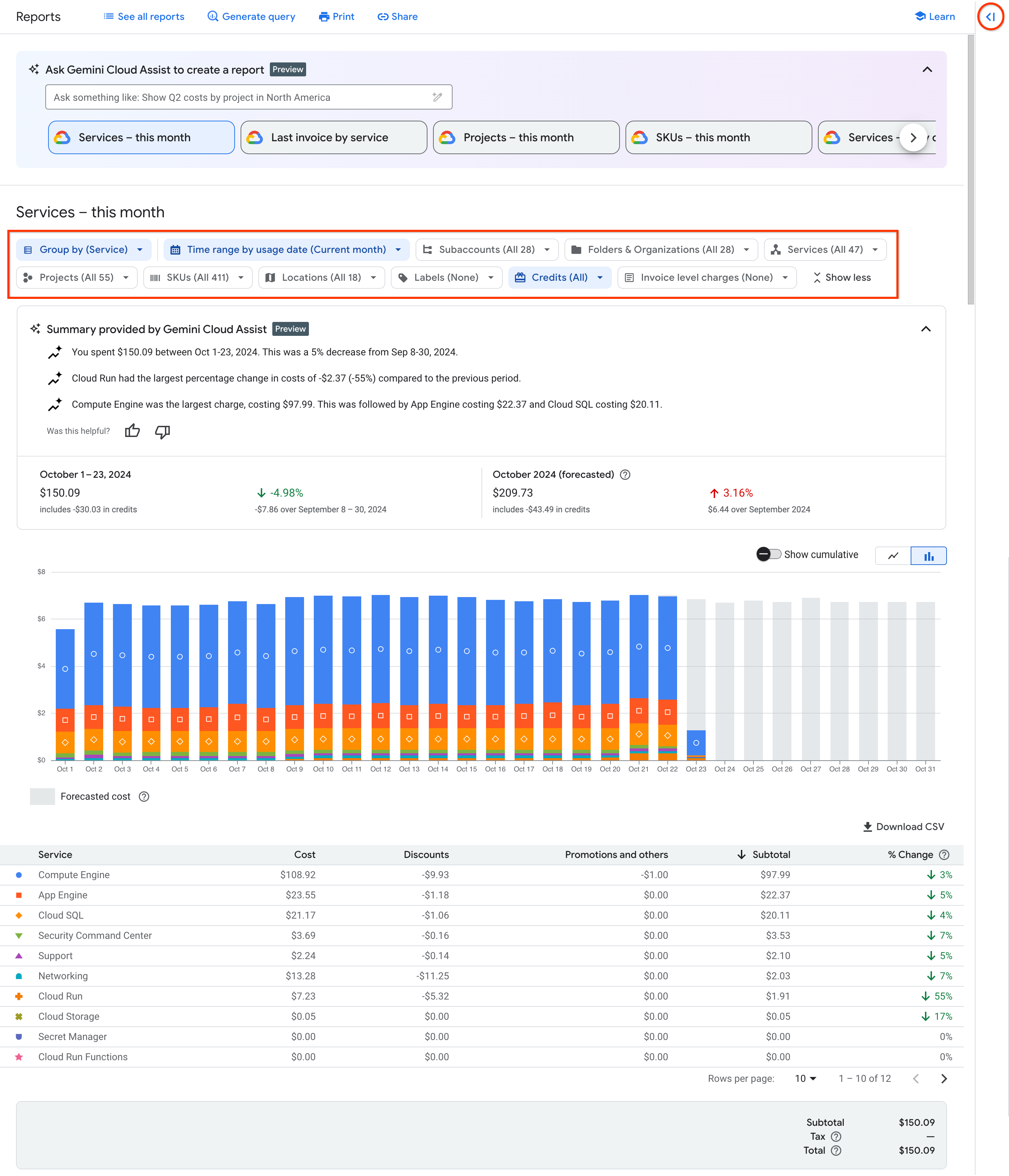The height and width of the screenshot is (1176, 1009).
Task: Give thumbs up to the summary
Action: tap(132, 431)
